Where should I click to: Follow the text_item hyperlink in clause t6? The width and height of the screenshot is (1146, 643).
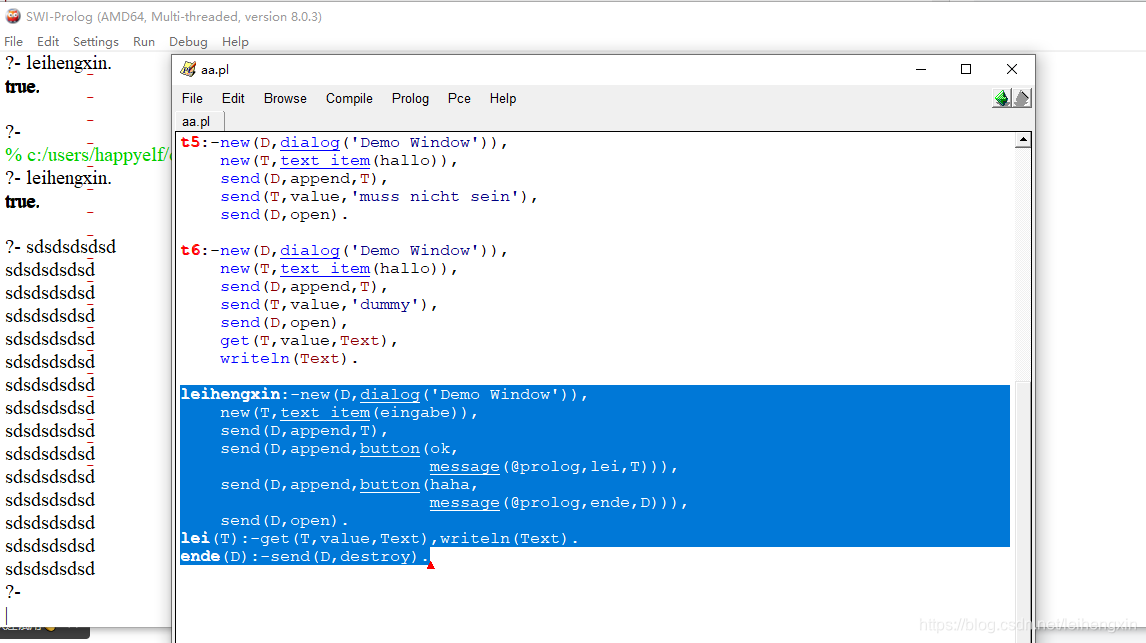(x=325, y=268)
